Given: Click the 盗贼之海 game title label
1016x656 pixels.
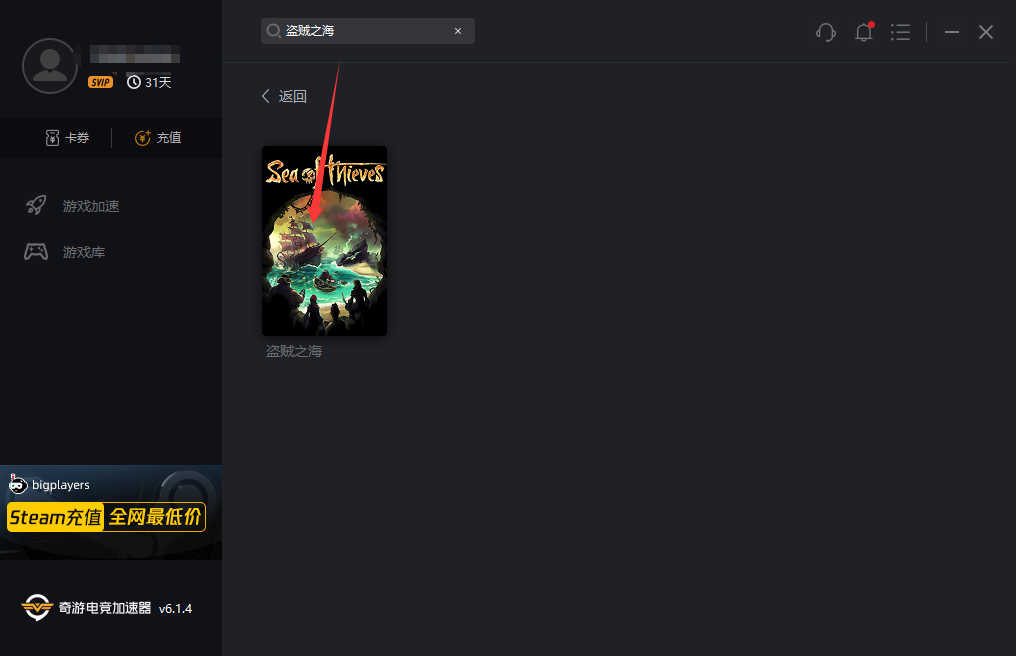Looking at the screenshot, I should pos(294,351).
